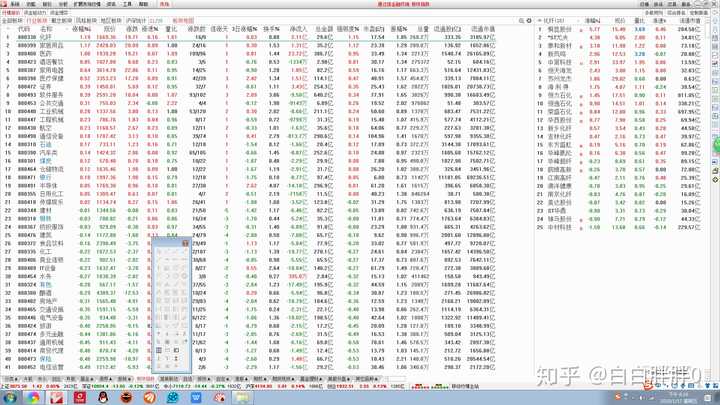Open the QQ penguin taskbar icon
Screen dimensions: 720x405
click(103, 397)
